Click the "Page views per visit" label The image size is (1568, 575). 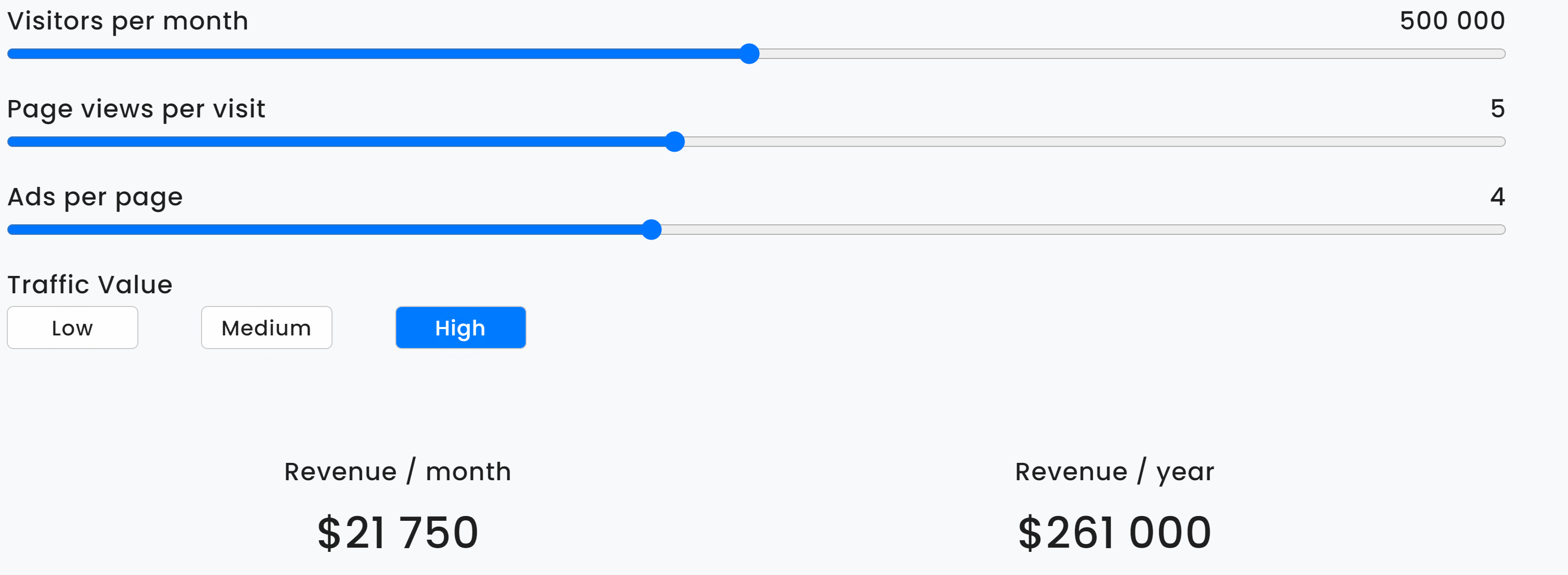coord(136,110)
